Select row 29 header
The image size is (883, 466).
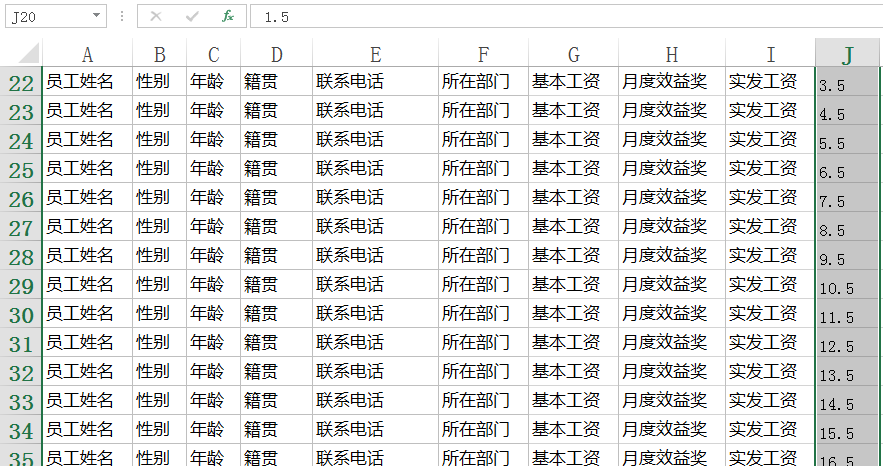pos(21,285)
